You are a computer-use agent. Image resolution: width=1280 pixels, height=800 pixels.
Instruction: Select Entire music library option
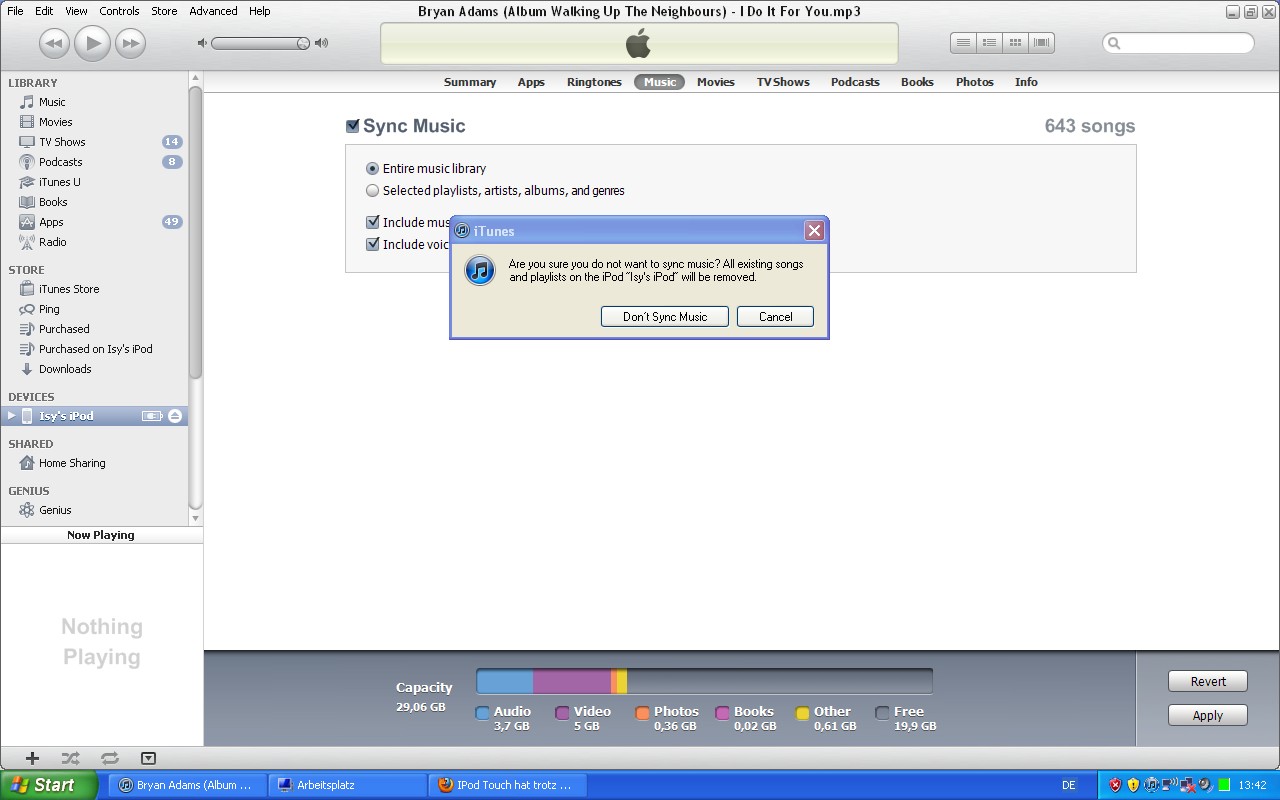(x=372, y=169)
